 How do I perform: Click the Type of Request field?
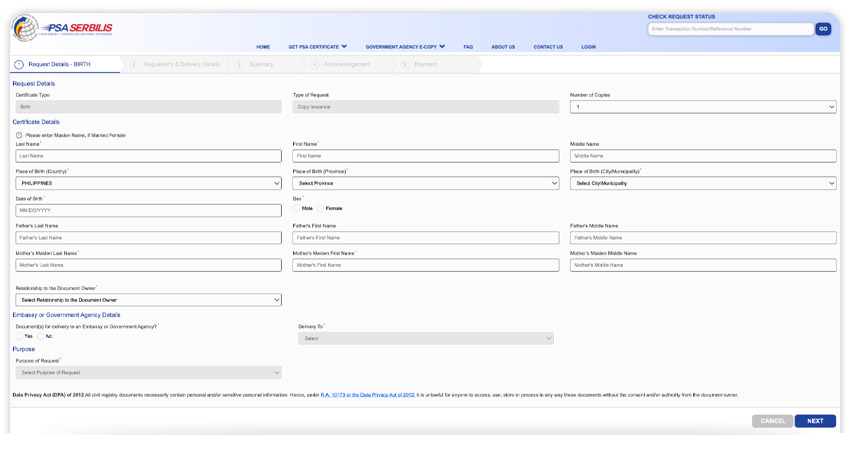(426, 107)
